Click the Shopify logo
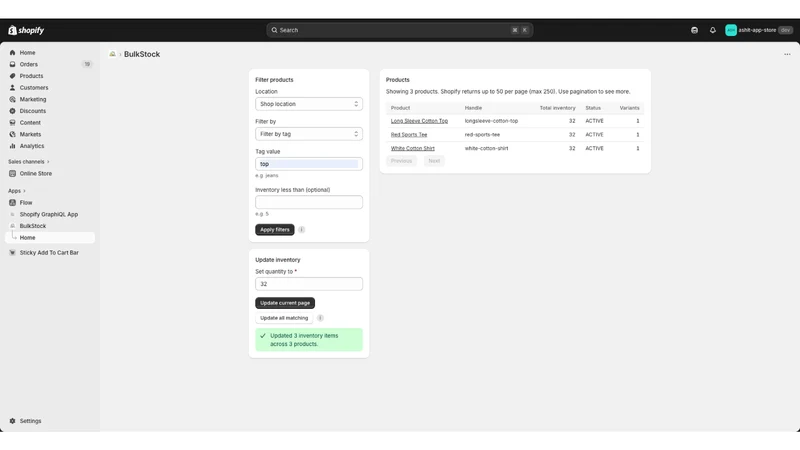This screenshot has width=800, height=450. (26, 30)
